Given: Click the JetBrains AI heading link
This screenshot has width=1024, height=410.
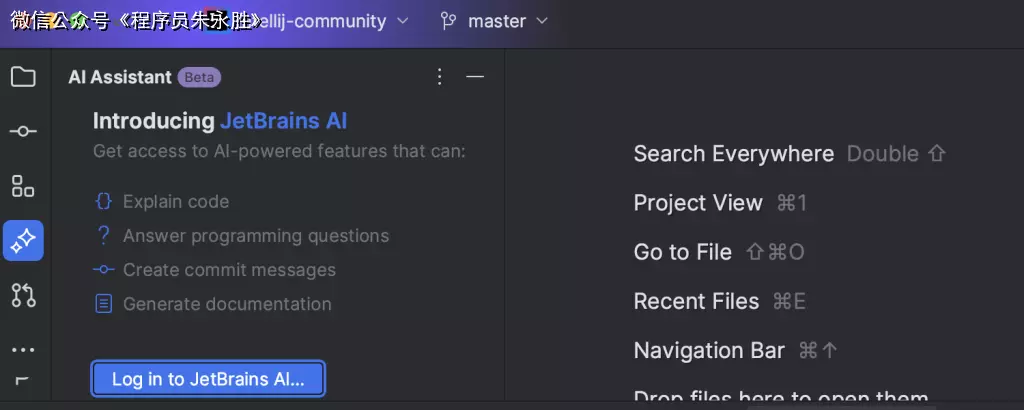Looking at the screenshot, I should (283, 121).
